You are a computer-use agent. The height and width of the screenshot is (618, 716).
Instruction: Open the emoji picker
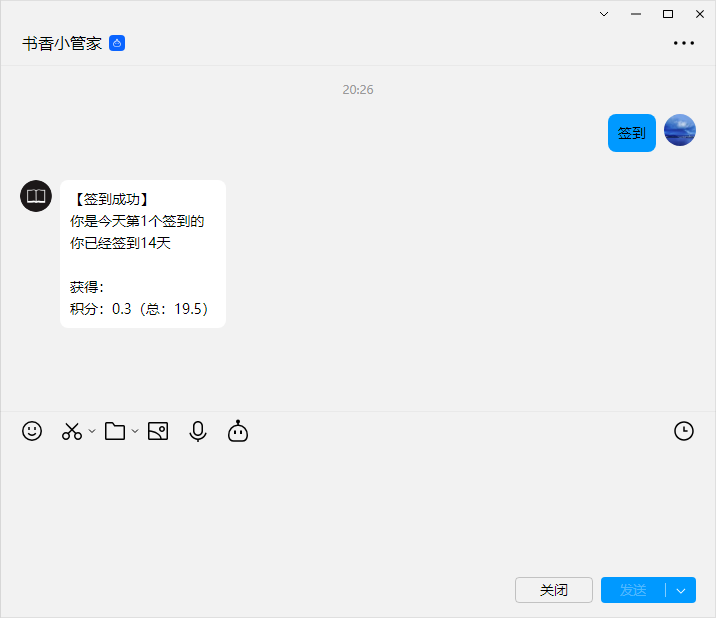coord(32,431)
